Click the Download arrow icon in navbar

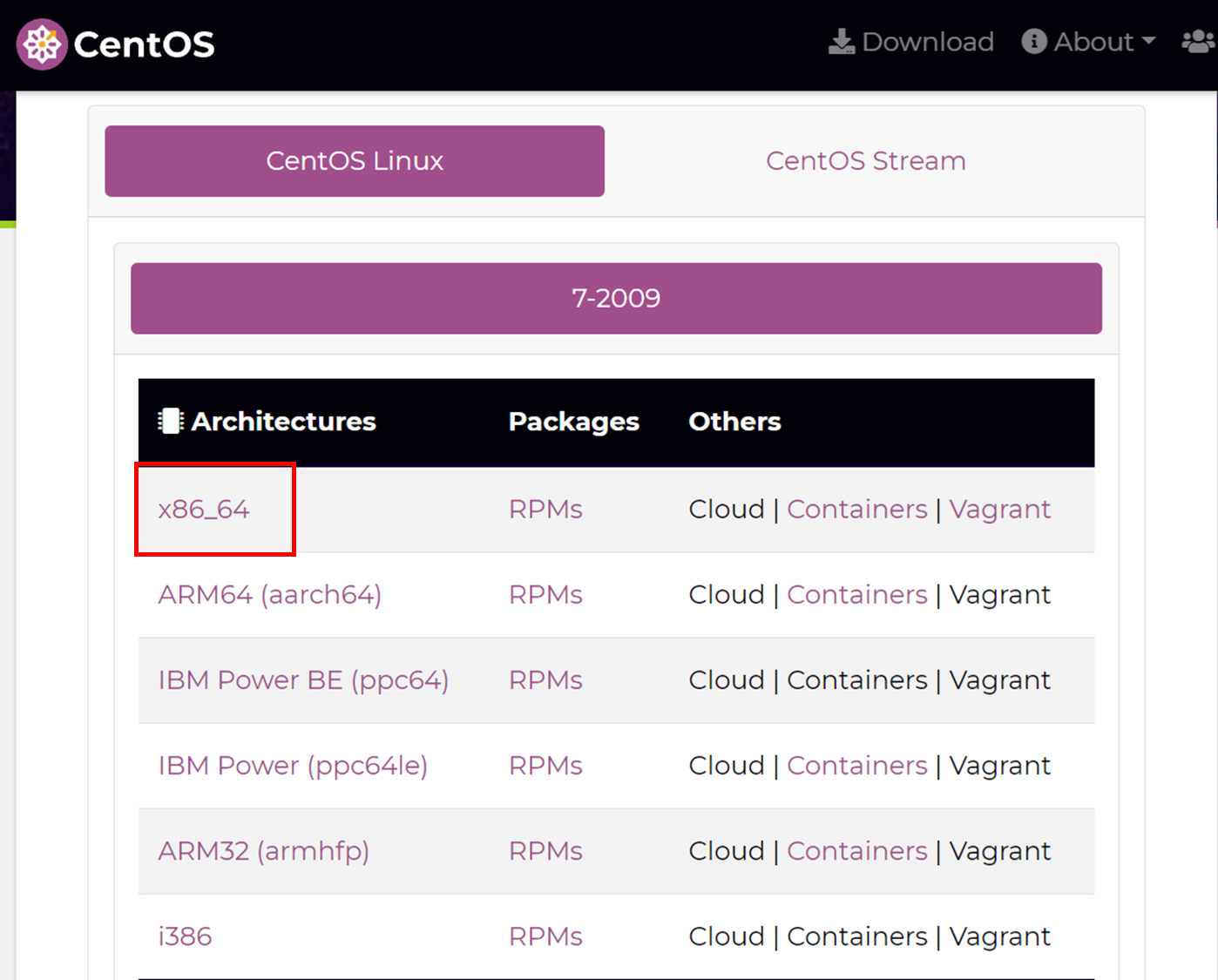point(841,42)
